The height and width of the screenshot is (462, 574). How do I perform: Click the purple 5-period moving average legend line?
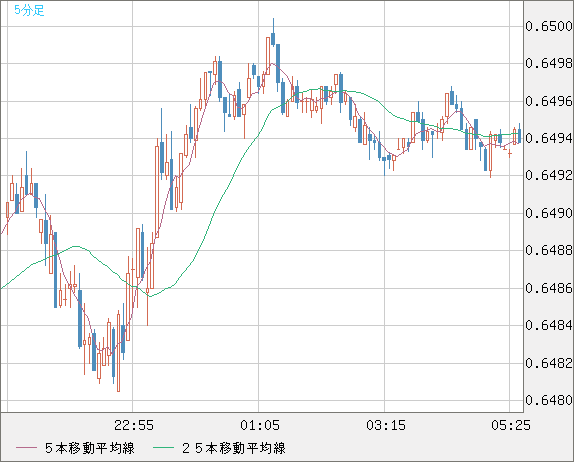point(26,448)
